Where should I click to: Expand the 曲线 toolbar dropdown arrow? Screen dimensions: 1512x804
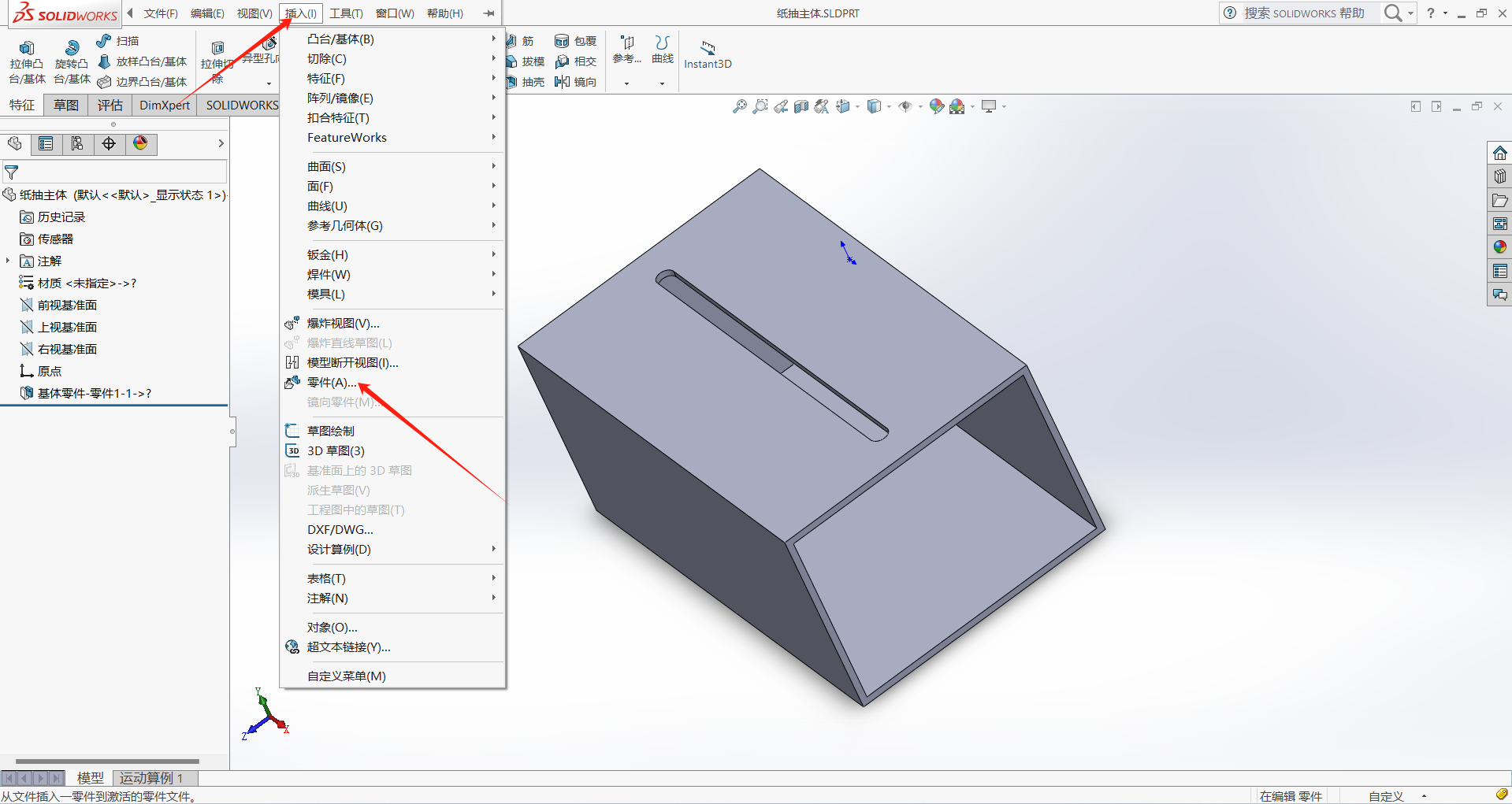(x=662, y=83)
